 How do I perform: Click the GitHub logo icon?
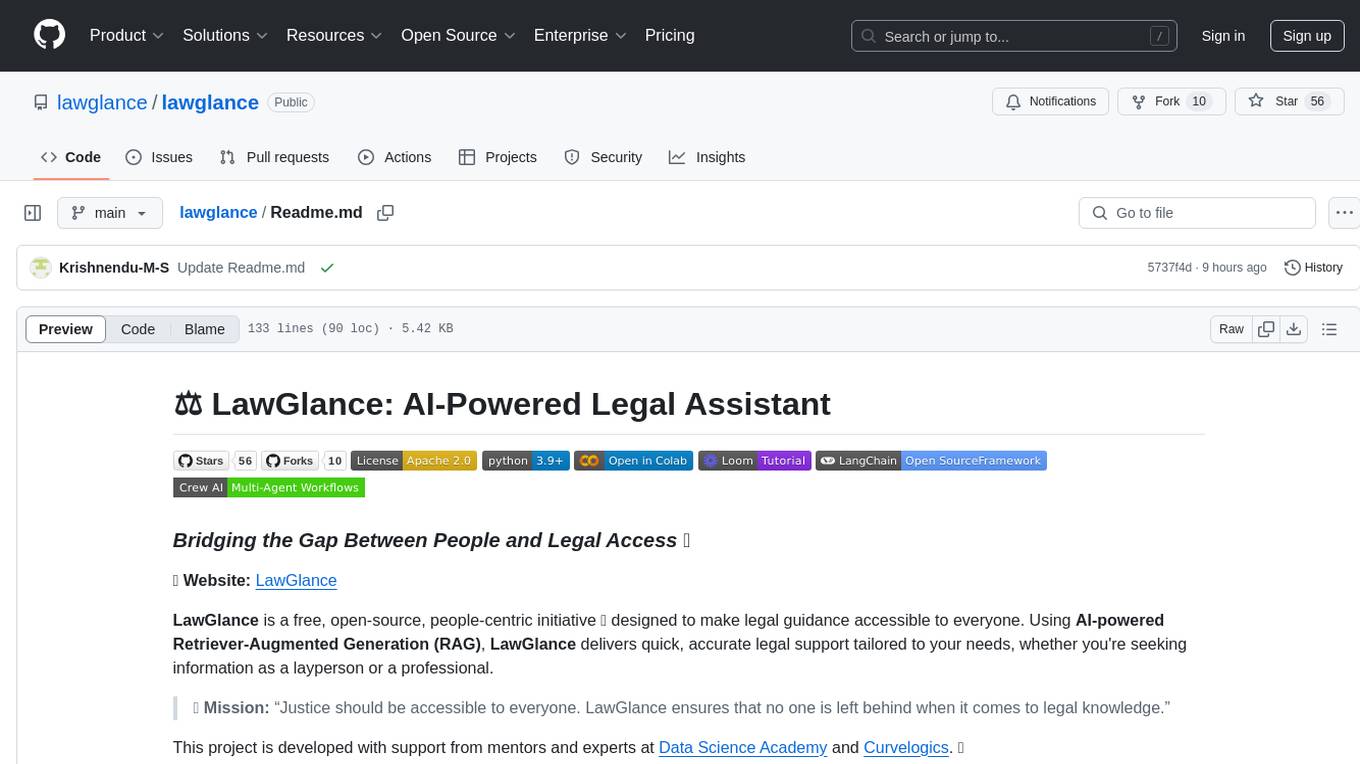point(49,35)
